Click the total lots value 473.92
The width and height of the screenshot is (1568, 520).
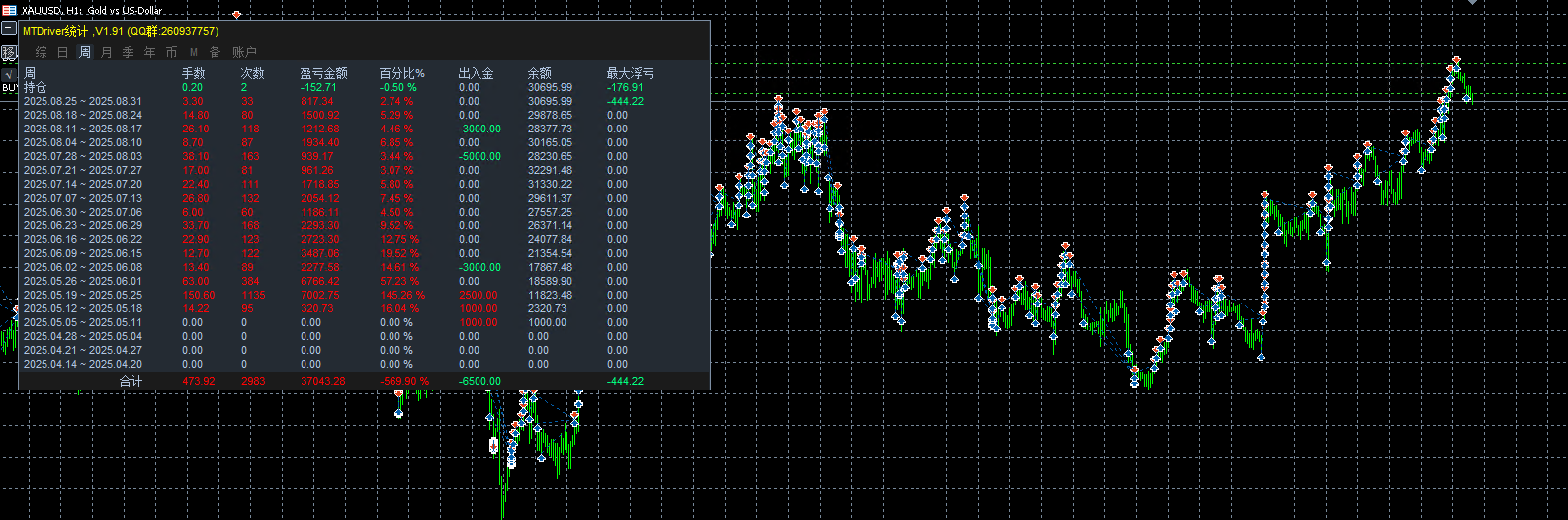199,381
